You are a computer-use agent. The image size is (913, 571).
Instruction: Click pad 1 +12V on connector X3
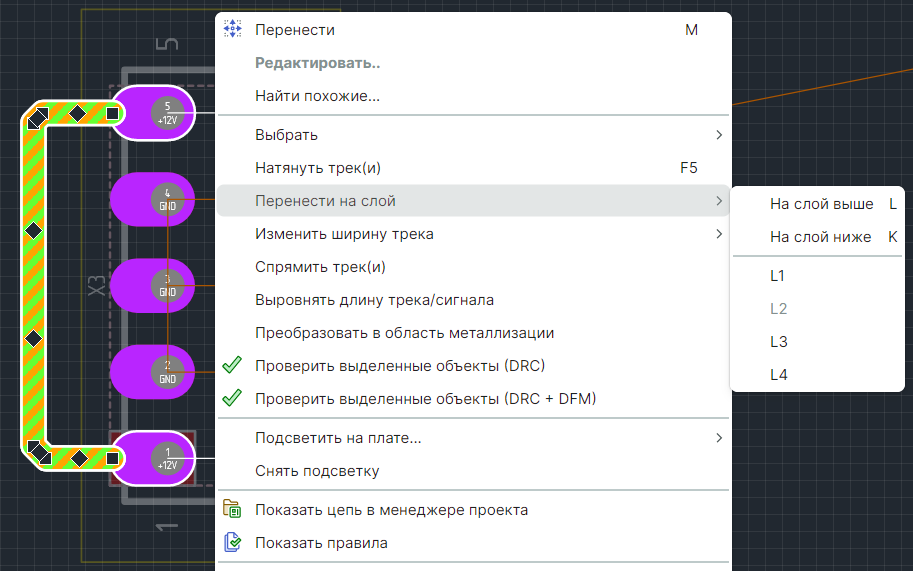(154, 459)
